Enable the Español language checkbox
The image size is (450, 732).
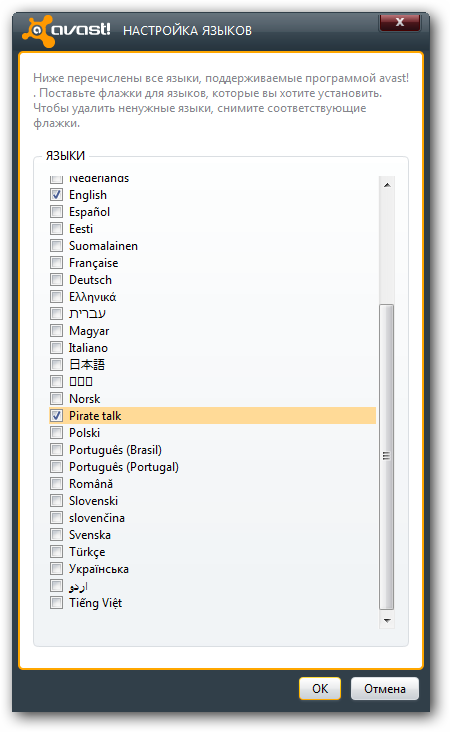56,211
